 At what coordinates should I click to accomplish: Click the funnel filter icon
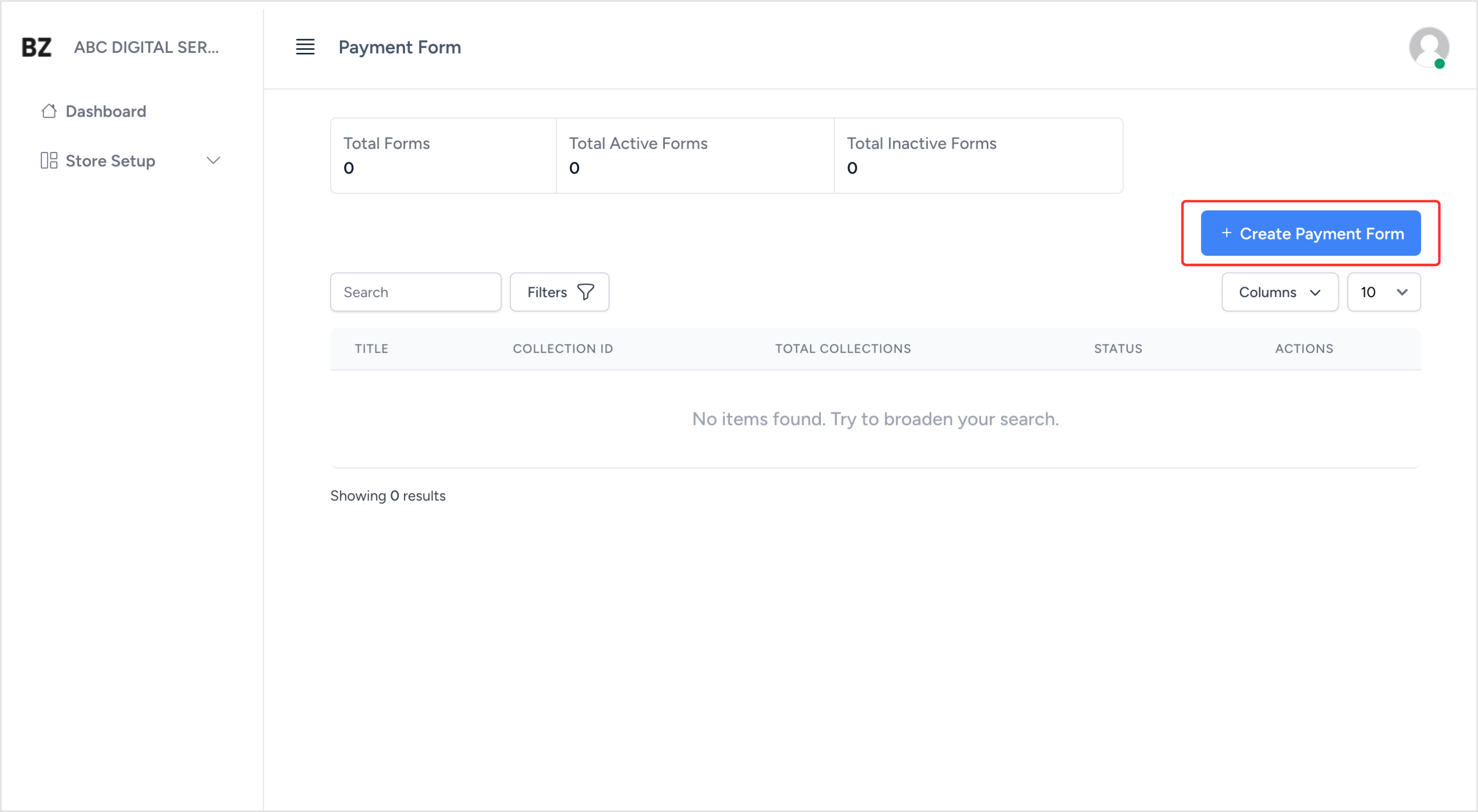(585, 292)
